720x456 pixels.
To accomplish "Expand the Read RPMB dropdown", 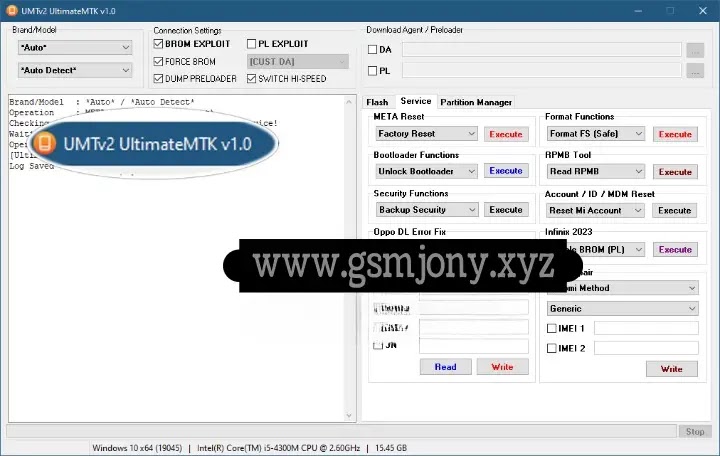I will coord(596,171).
